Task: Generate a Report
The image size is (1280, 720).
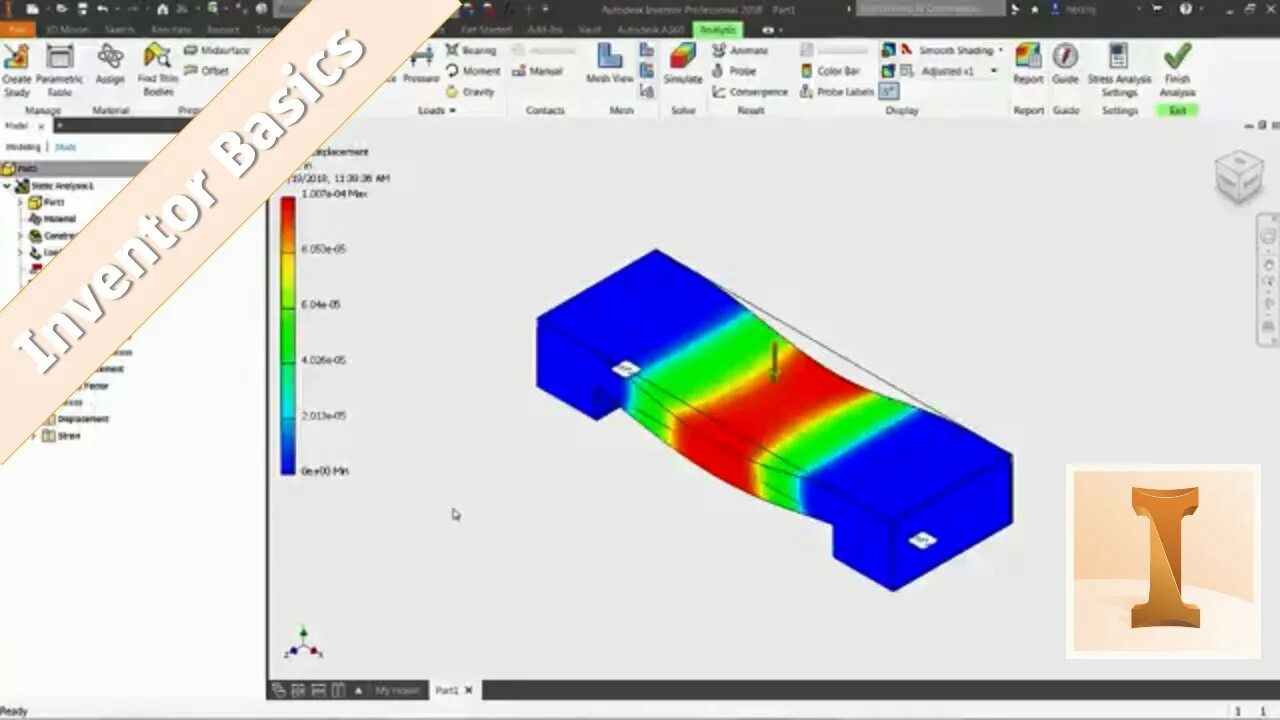Action: [x=1028, y=64]
